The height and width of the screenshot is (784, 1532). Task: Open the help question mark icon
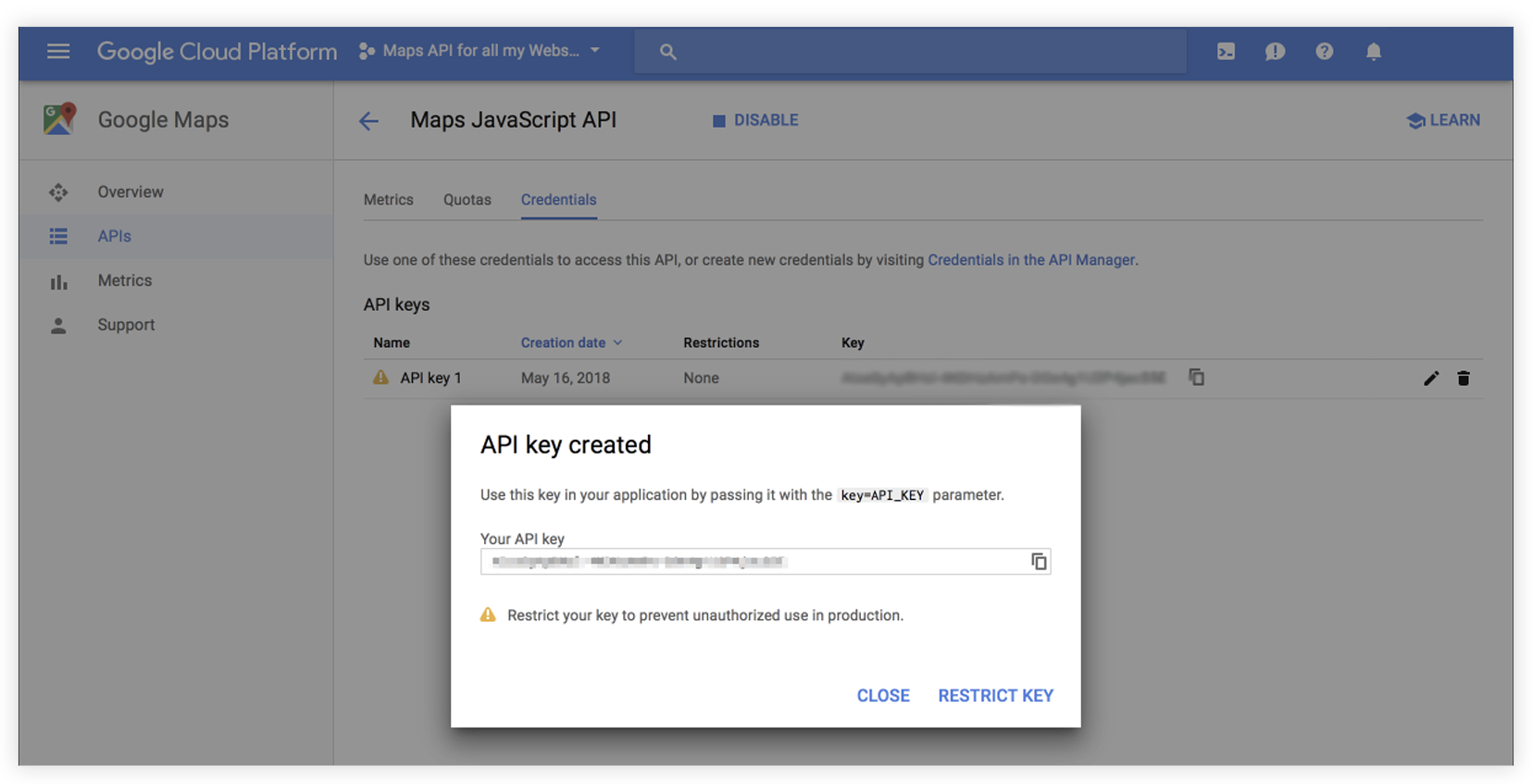1325,51
